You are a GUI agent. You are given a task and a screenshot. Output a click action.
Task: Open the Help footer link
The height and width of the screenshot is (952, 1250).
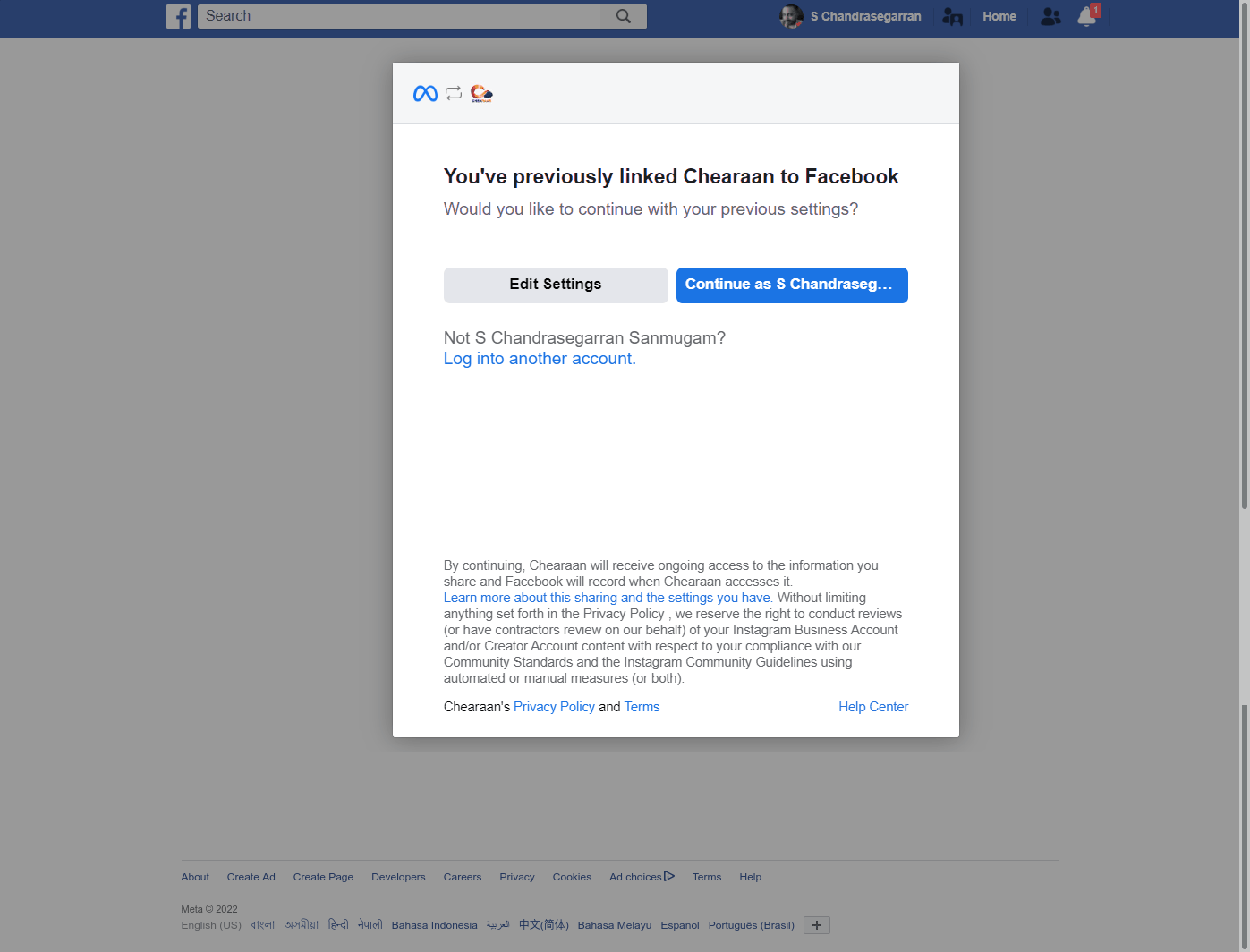(750, 877)
